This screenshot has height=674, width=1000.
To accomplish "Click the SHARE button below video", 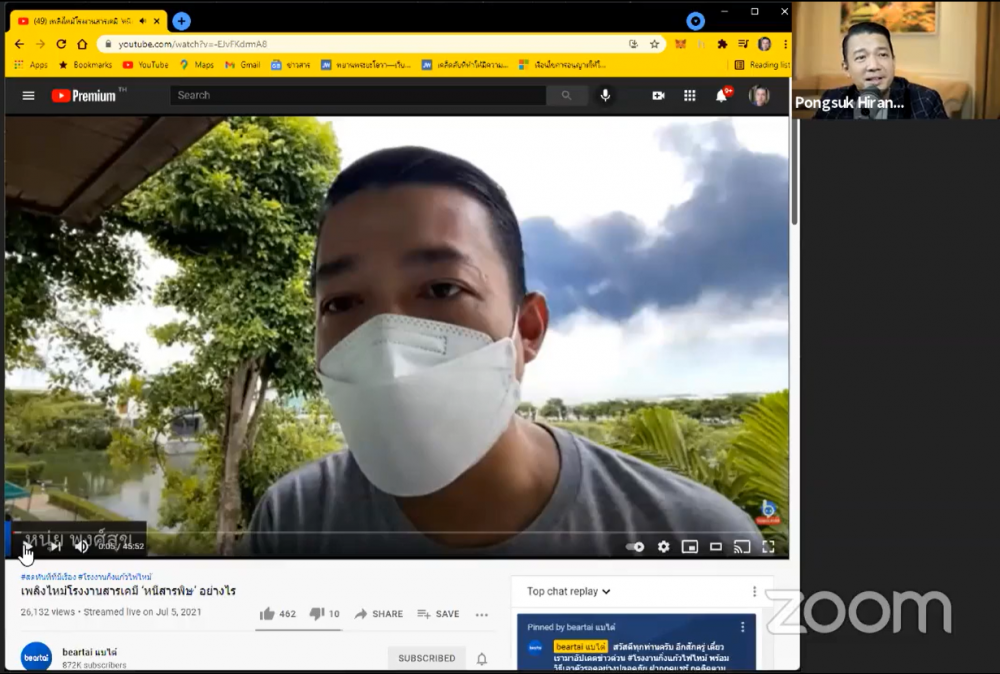I will coord(379,614).
